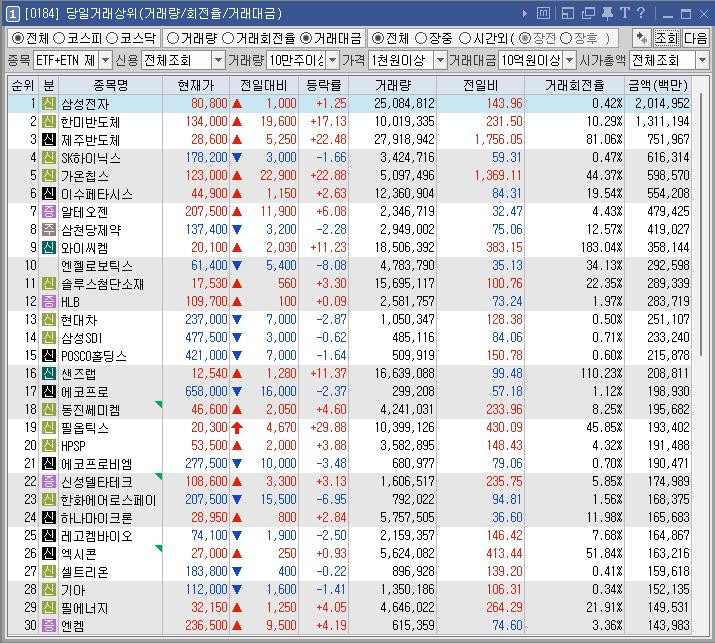Screen dimensions: 715x643
Task: Select the 장후 radio button
Action: [565, 38]
